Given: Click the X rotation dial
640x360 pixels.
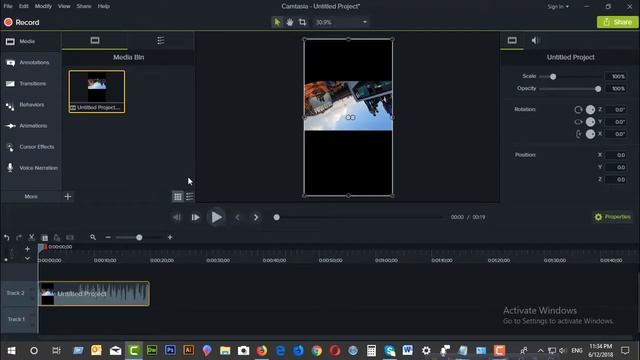Looking at the screenshot, I should click(590, 134).
